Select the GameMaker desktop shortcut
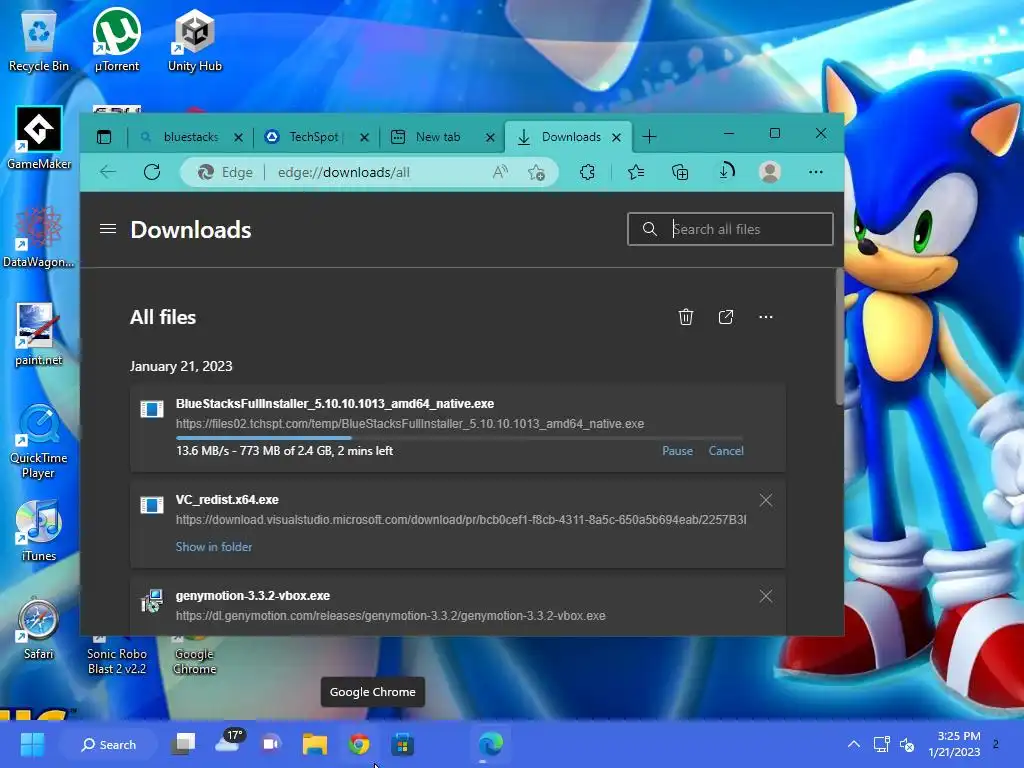Image resolution: width=1024 pixels, height=768 pixels. tap(39, 138)
